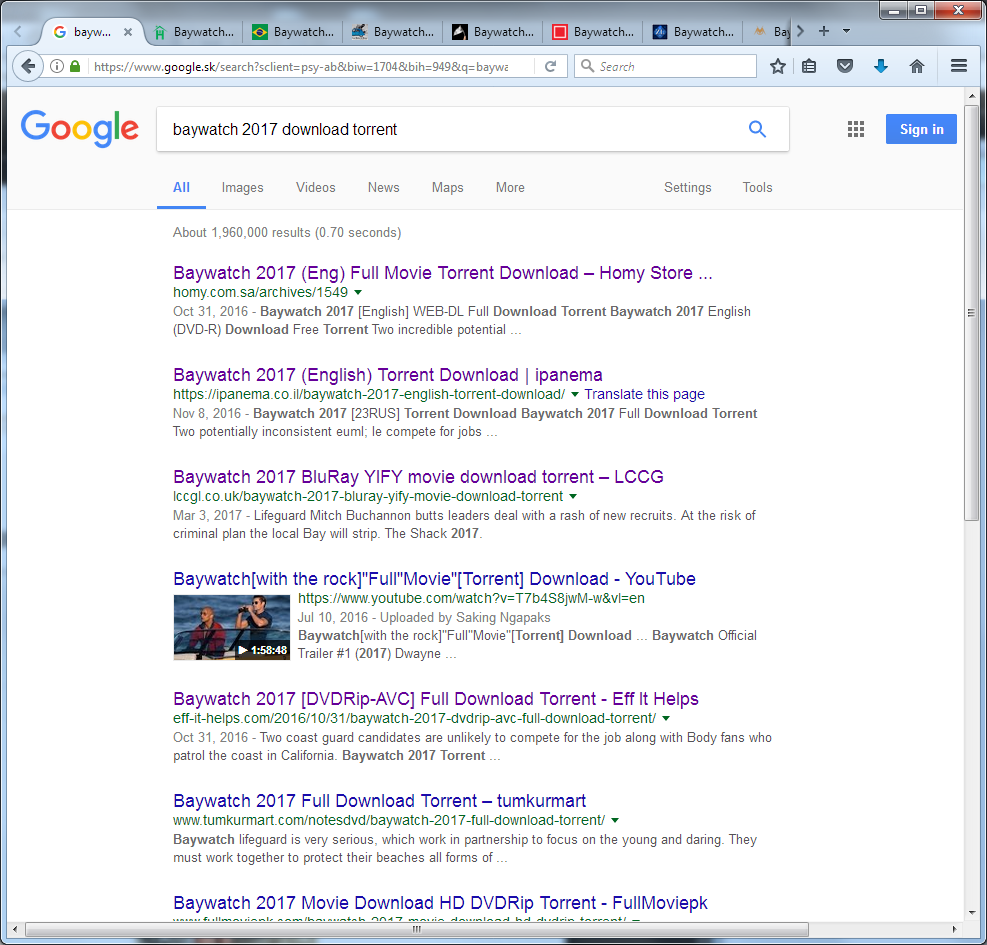The width and height of the screenshot is (987, 945).
Task: Expand options arrow for homy.com.sa result
Action: [x=358, y=292]
